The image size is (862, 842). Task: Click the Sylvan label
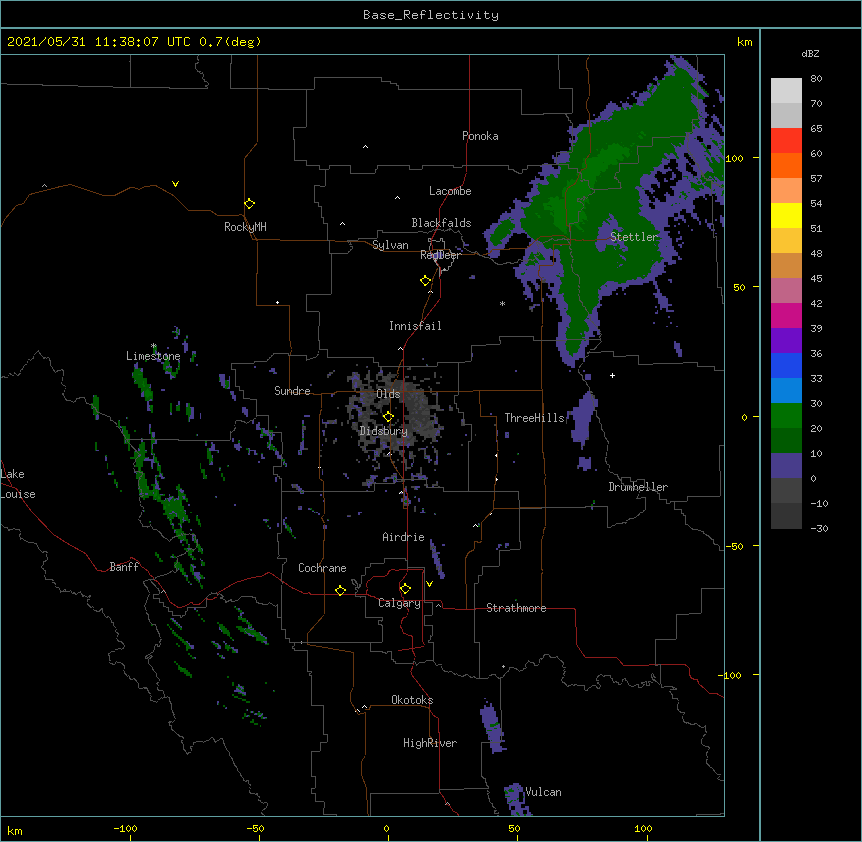tap(390, 245)
